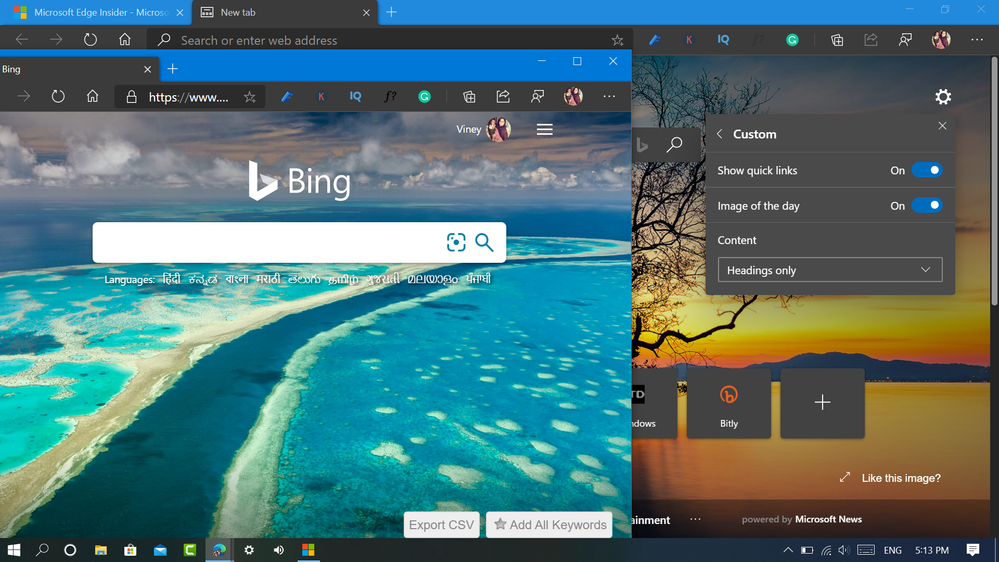Toggle Show quick links switch
Viewport: 999px width, 562px height.
tap(927, 170)
